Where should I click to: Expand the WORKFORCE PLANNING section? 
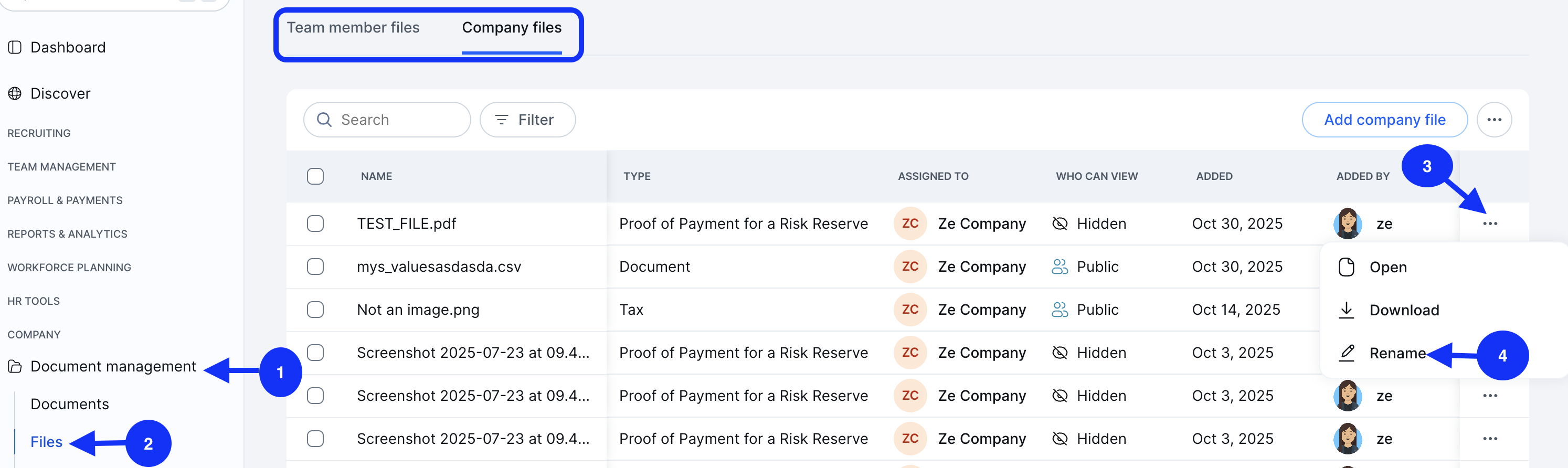69,267
